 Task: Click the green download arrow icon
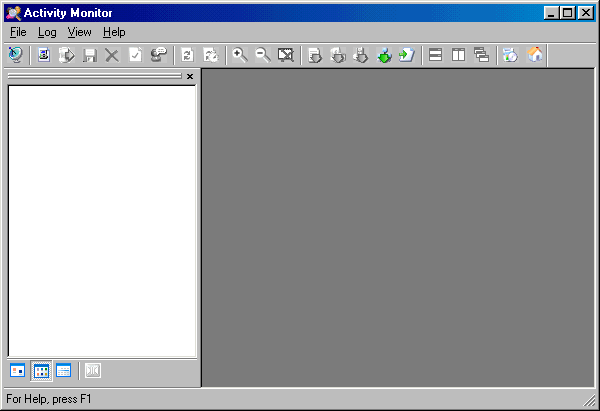tap(384, 55)
